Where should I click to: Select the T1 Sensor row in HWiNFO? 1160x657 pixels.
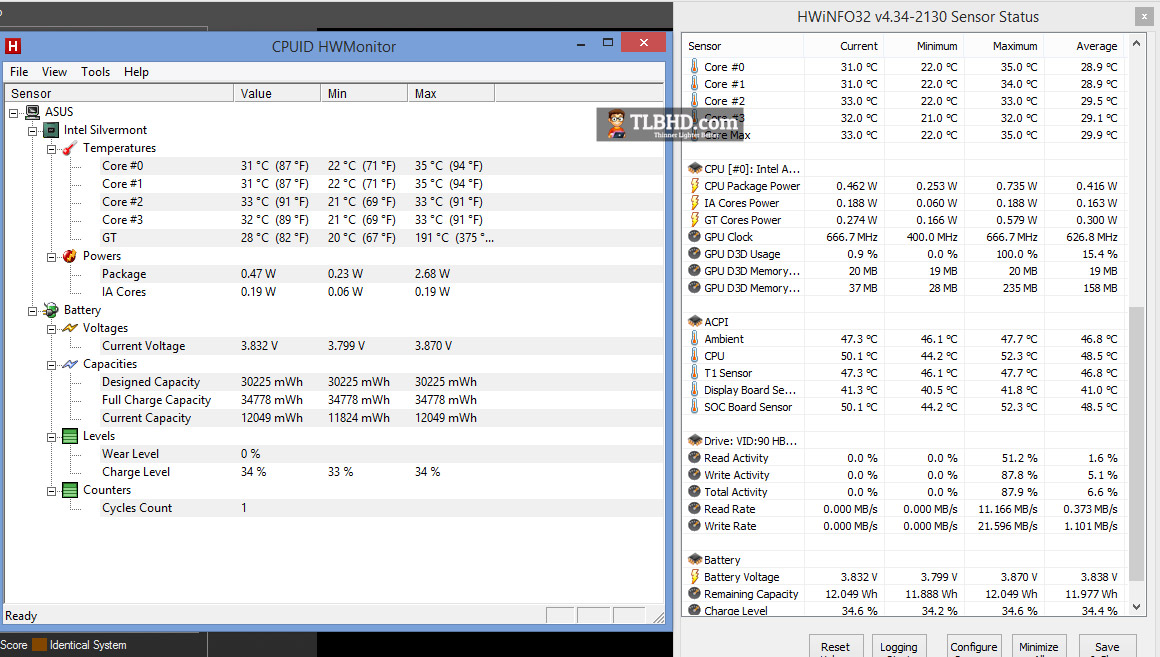(x=905, y=373)
